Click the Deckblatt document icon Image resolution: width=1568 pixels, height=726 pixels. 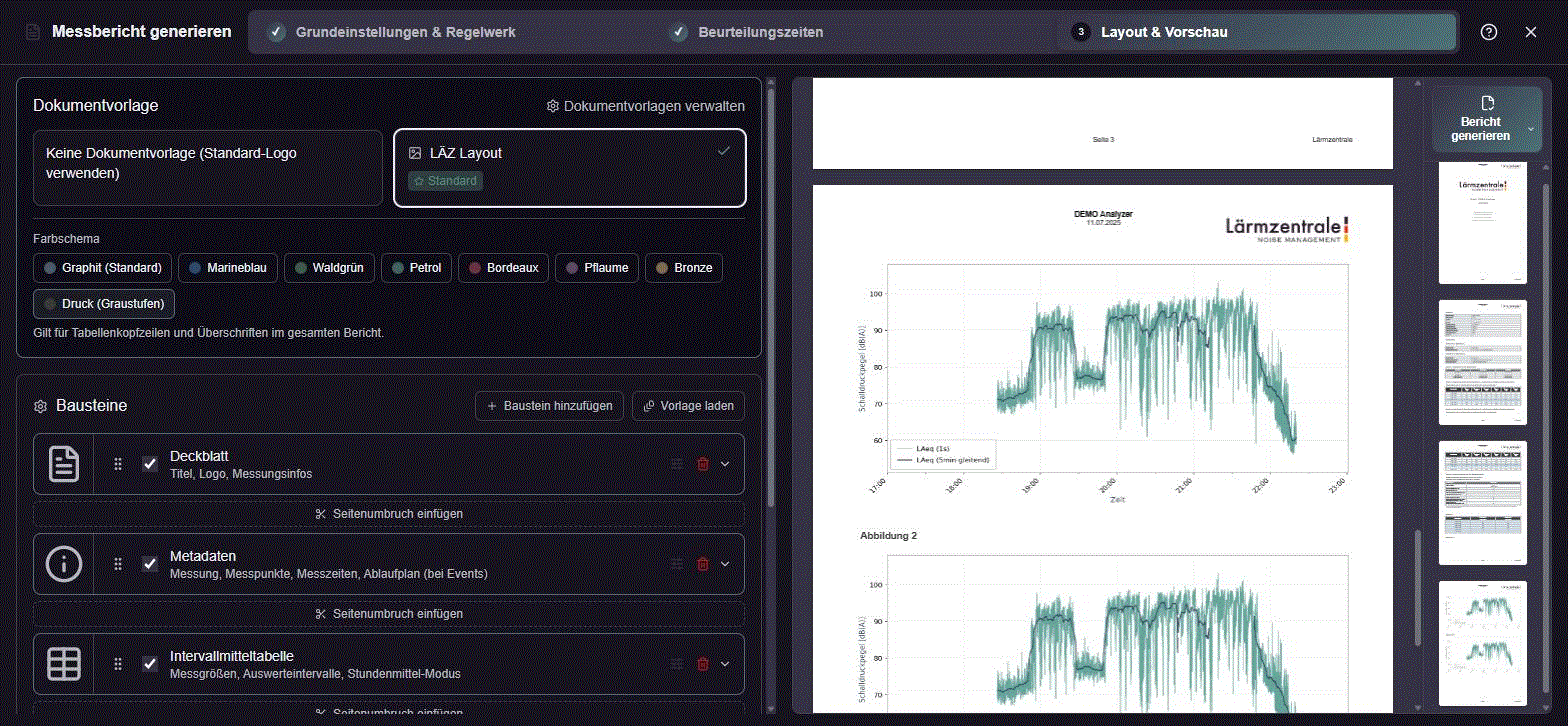coord(64,464)
